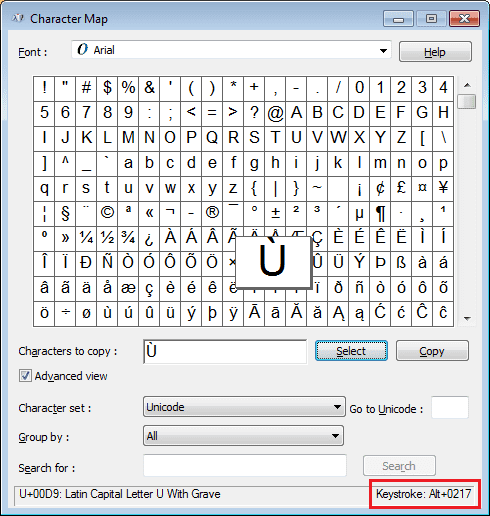The image size is (490, 516).
Task: Open the Font dropdown showing Arial
Action: 231,50
